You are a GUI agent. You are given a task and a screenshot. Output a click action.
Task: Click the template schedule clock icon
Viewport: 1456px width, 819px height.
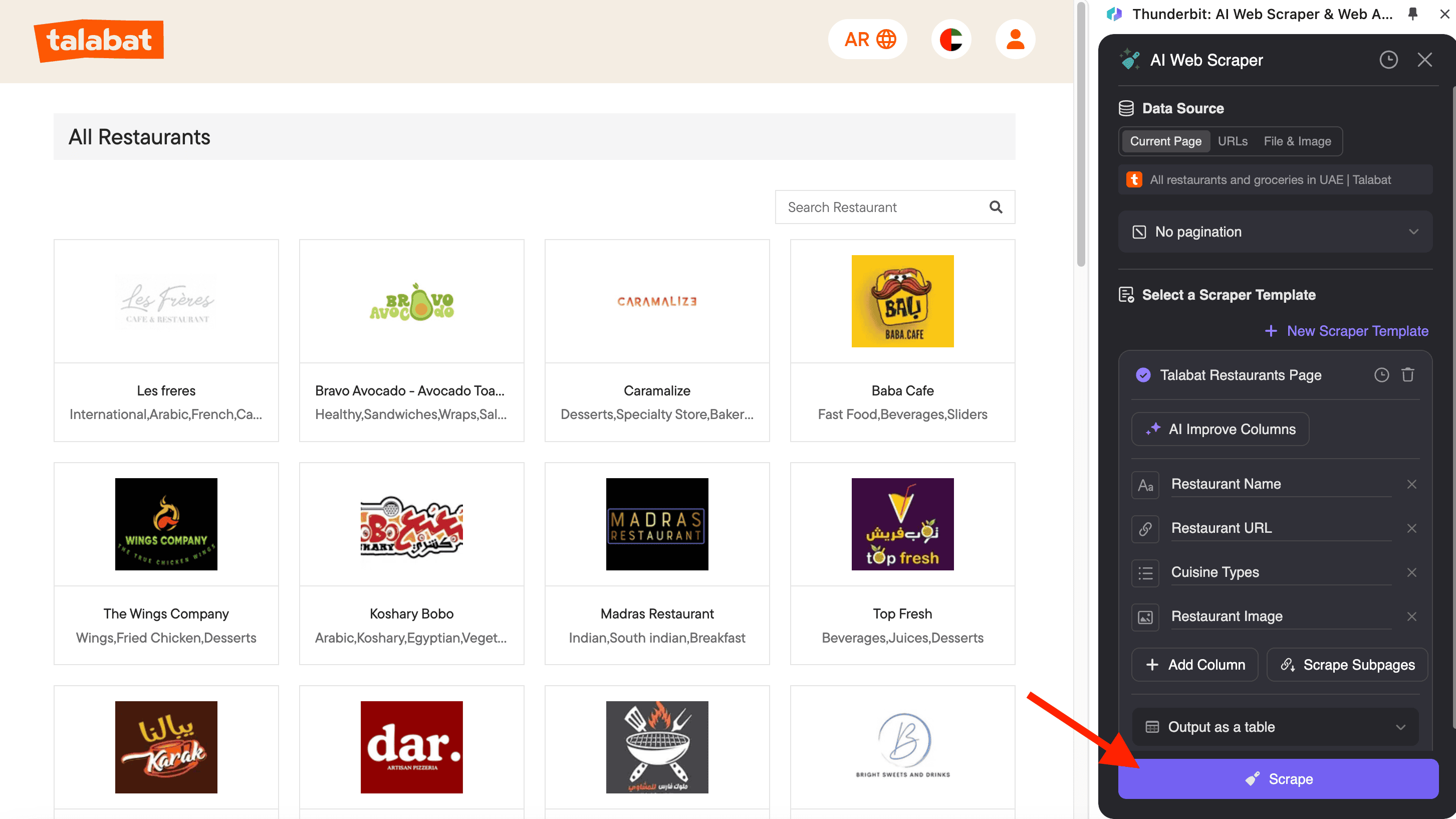pyautogui.click(x=1381, y=375)
